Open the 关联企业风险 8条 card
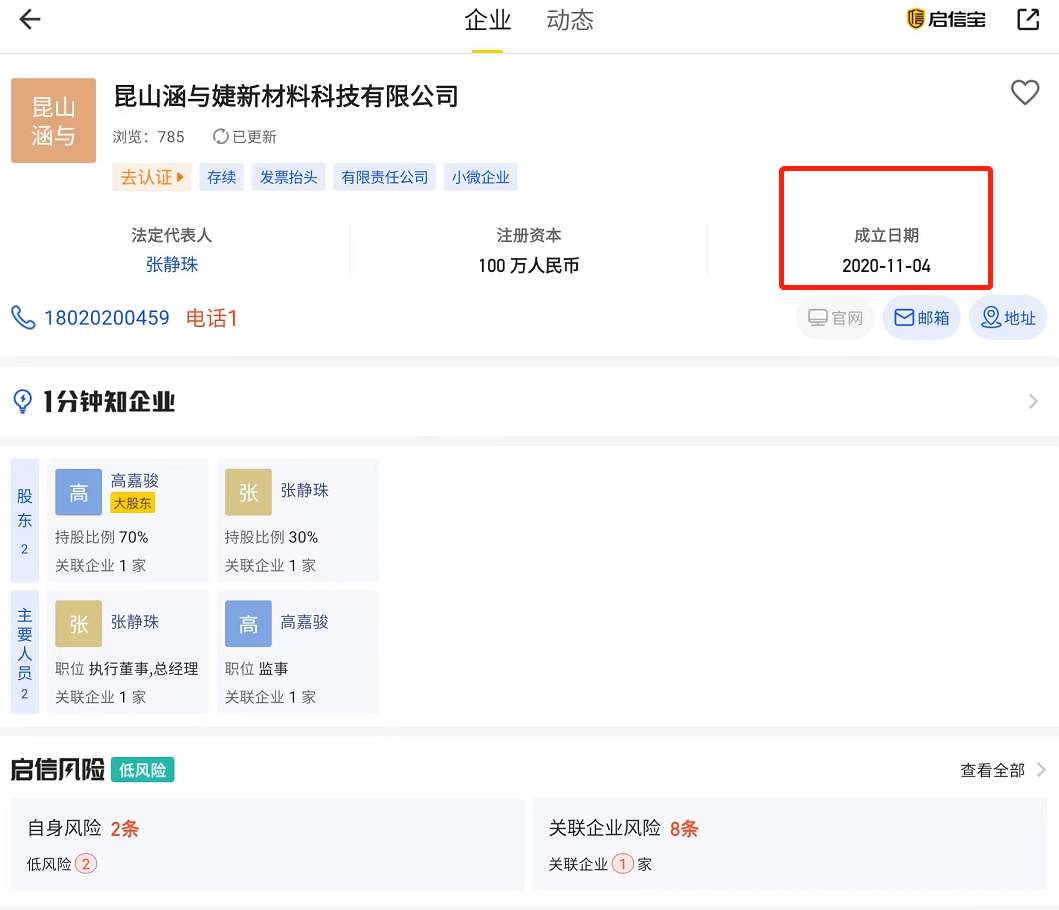This screenshot has width=1059, height=910. pos(790,844)
